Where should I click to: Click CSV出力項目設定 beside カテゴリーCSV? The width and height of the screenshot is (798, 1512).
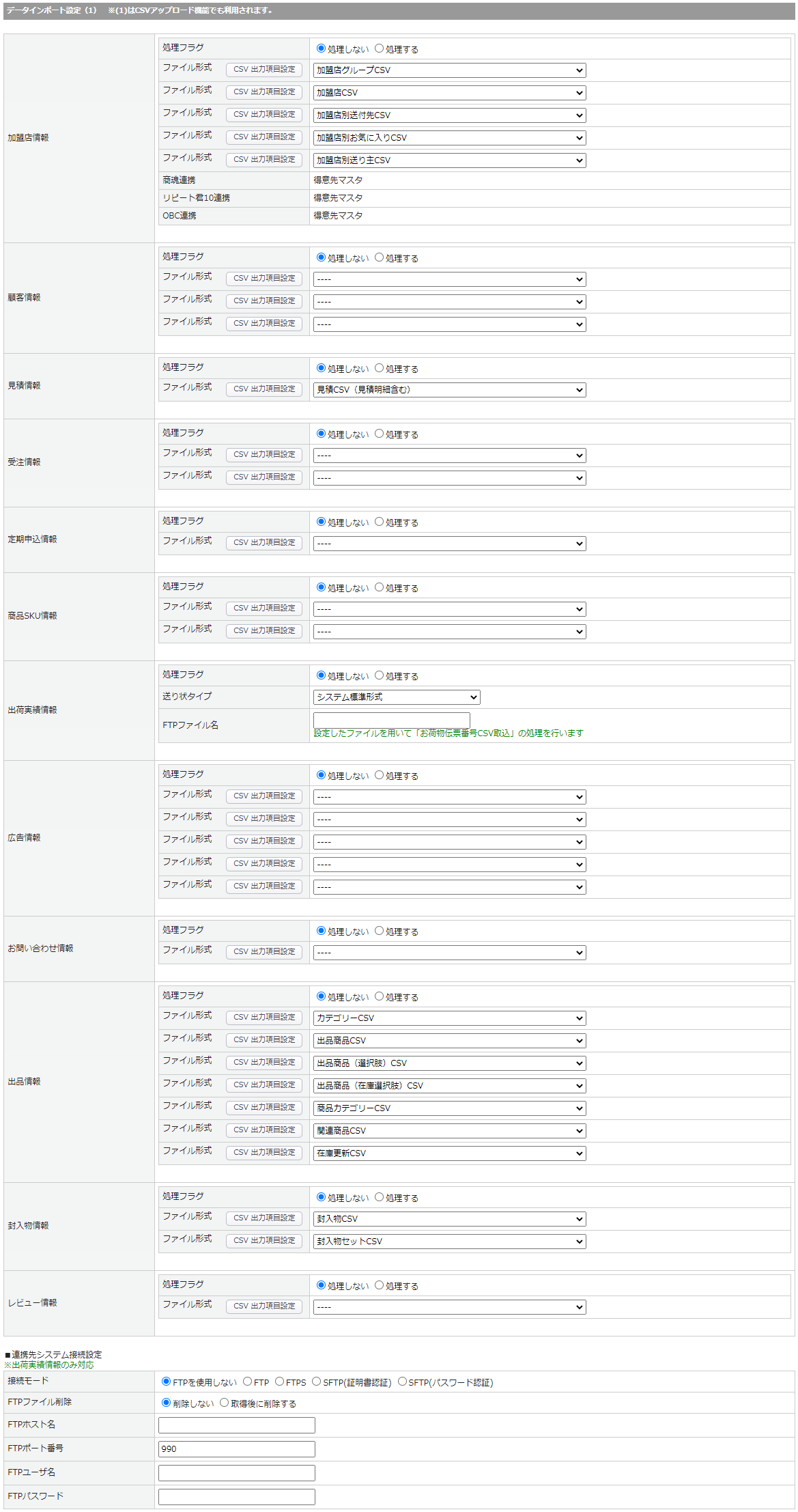click(264, 1017)
